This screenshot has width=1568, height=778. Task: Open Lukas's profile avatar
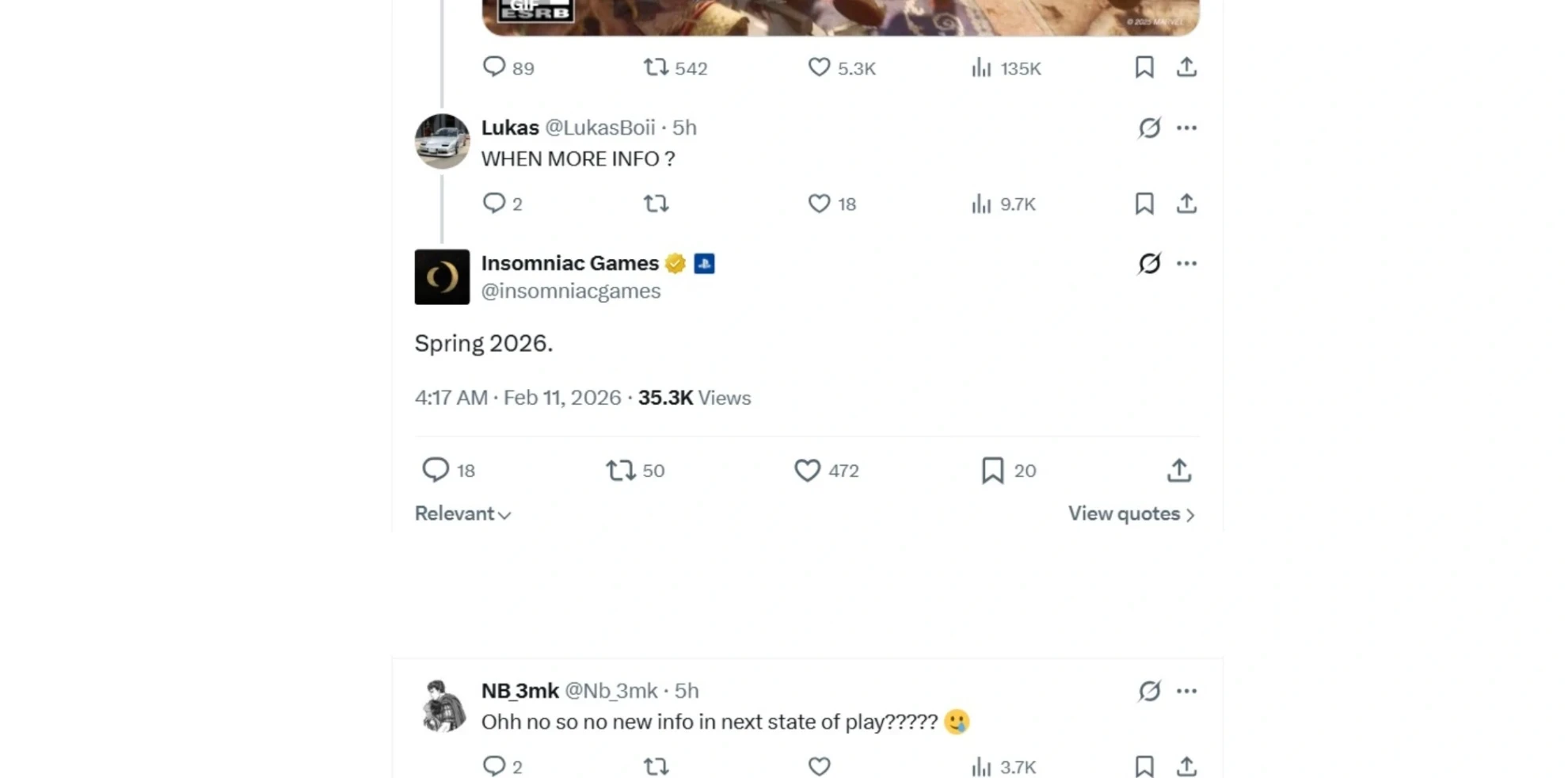[442, 142]
